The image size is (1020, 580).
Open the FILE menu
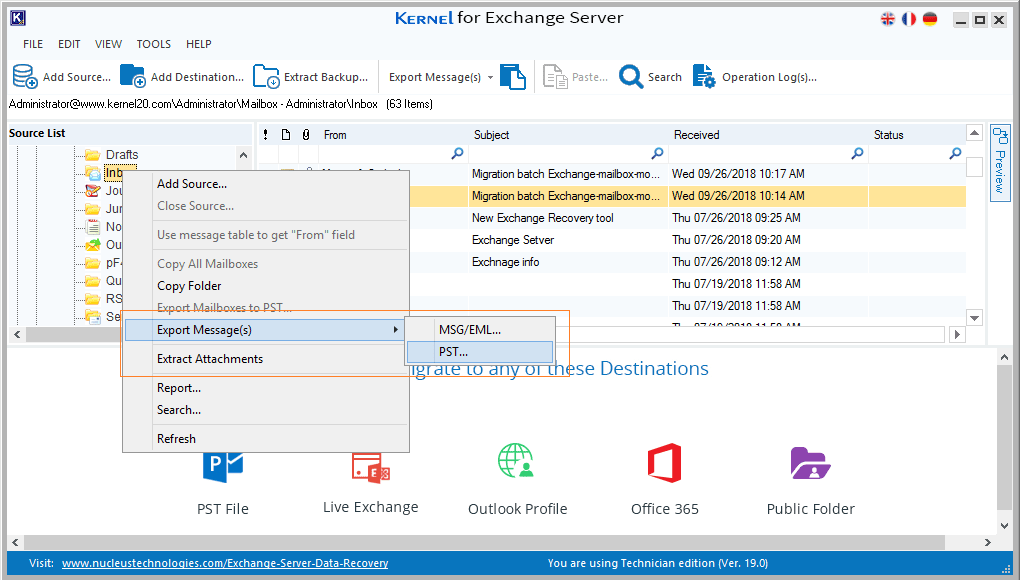point(33,44)
